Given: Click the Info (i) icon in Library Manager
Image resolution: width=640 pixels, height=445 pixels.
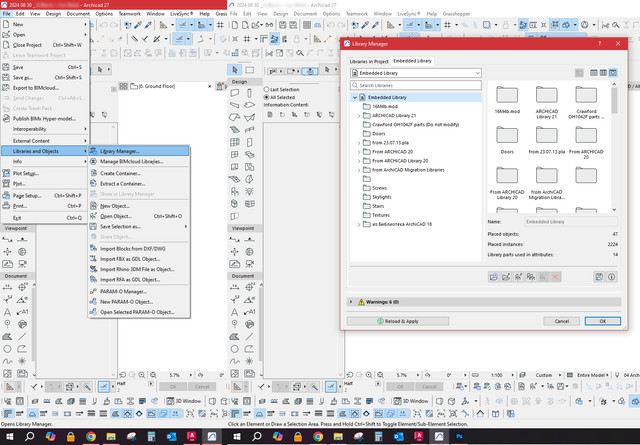Looking at the screenshot, I should pos(611,277).
